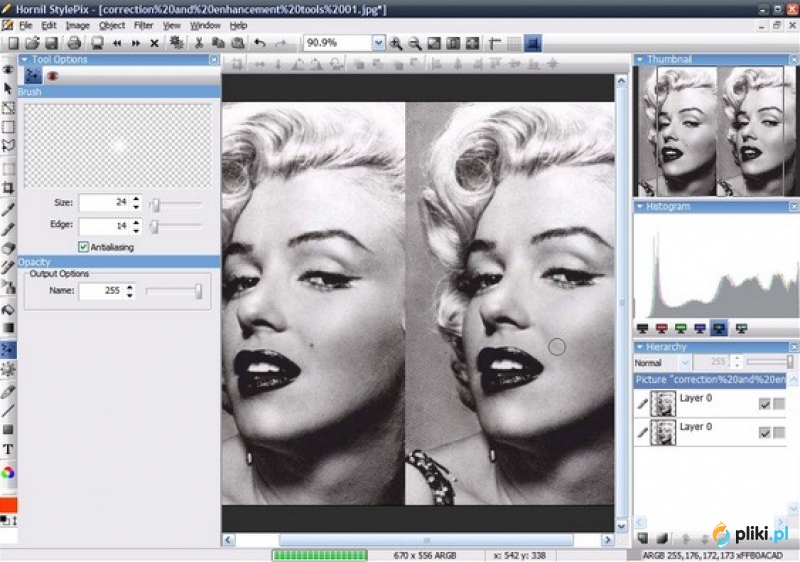Zoom out with the magnifier minus icon
Viewport: 800px width, 562px height.
(x=415, y=44)
